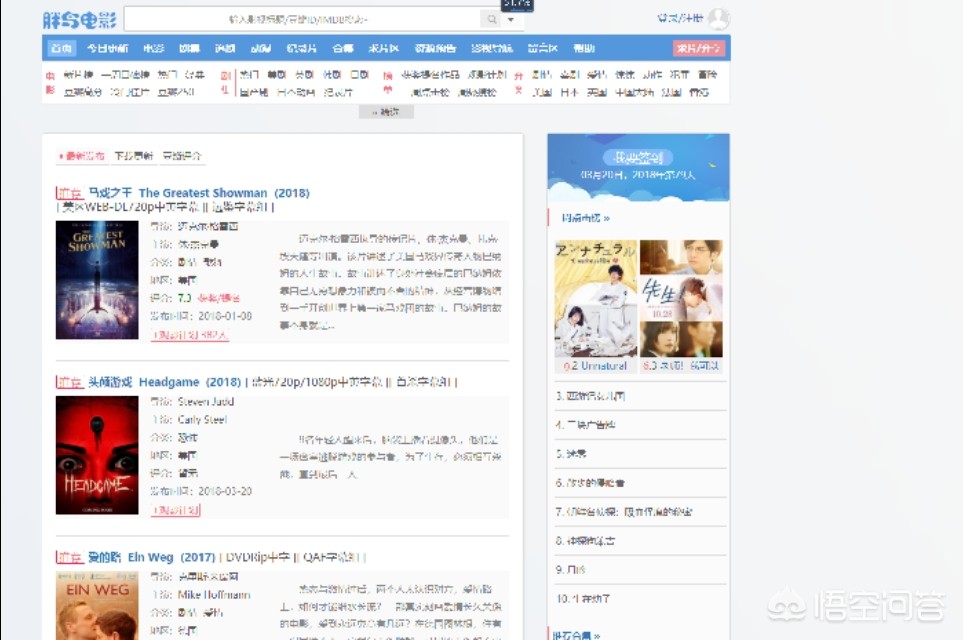Open the sidebar ranking header link with »
This screenshot has height=640, width=963.
coord(585,218)
